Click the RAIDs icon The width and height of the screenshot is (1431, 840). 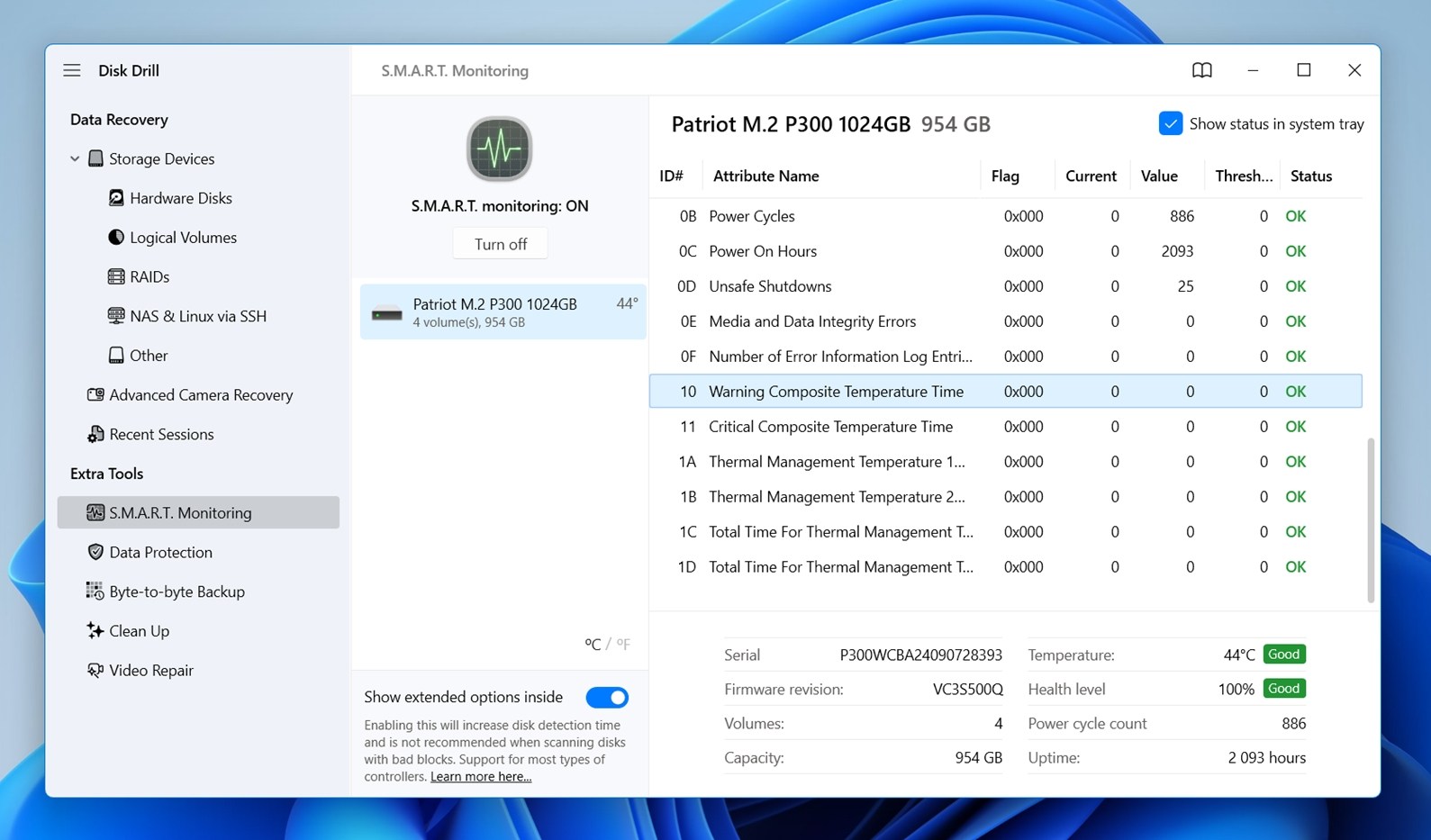click(116, 276)
